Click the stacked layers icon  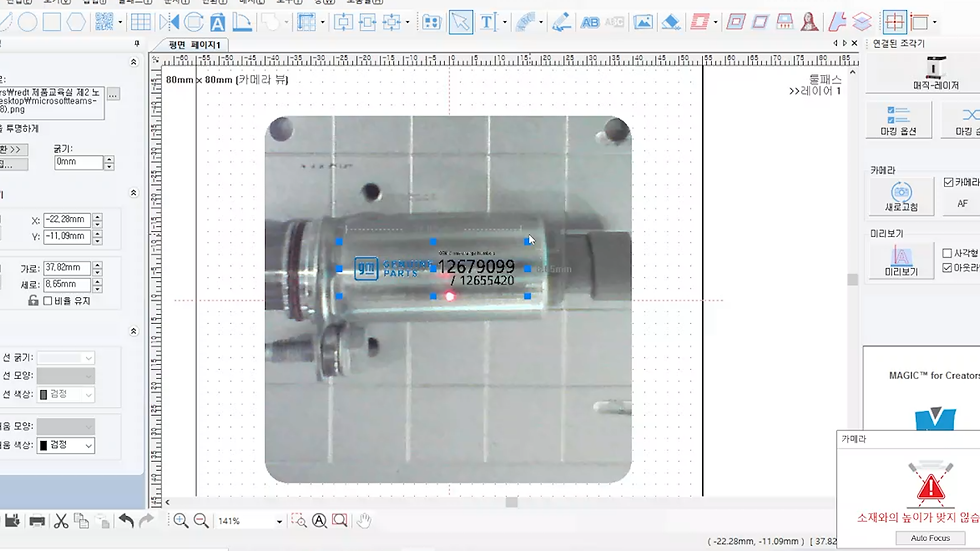coord(861,22)
